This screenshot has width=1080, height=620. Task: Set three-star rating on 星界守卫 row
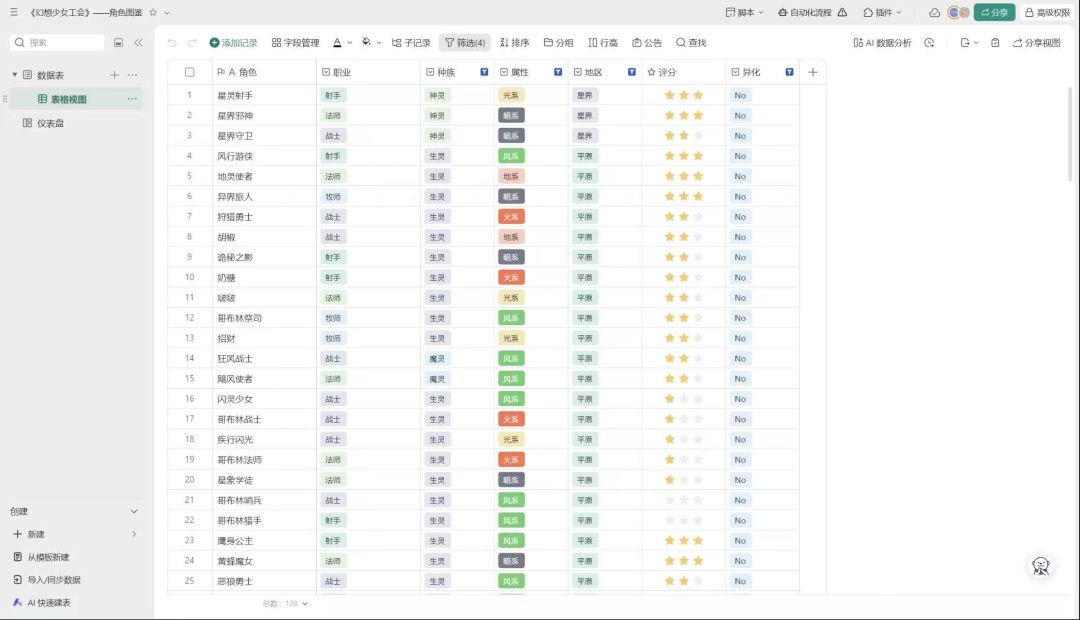tap(698, 136)
